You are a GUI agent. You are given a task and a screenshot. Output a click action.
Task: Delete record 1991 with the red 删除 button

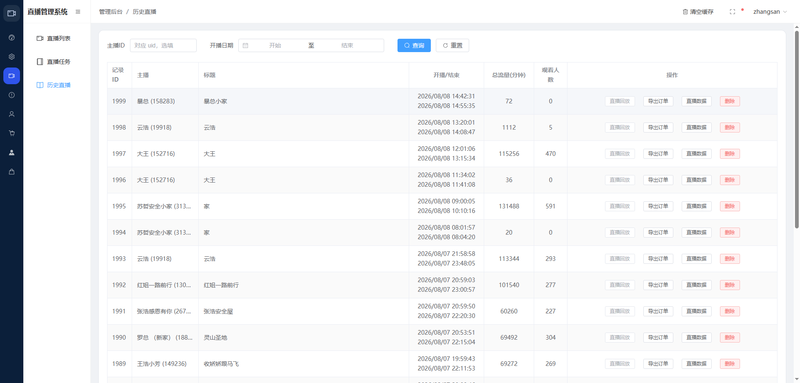pyautogui.click(x=730, y=311)
